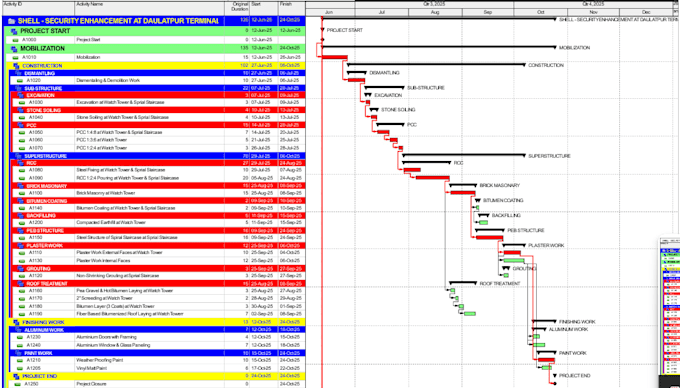
Task: Click the ALUMINUM WORK band row
Action: 158,330
